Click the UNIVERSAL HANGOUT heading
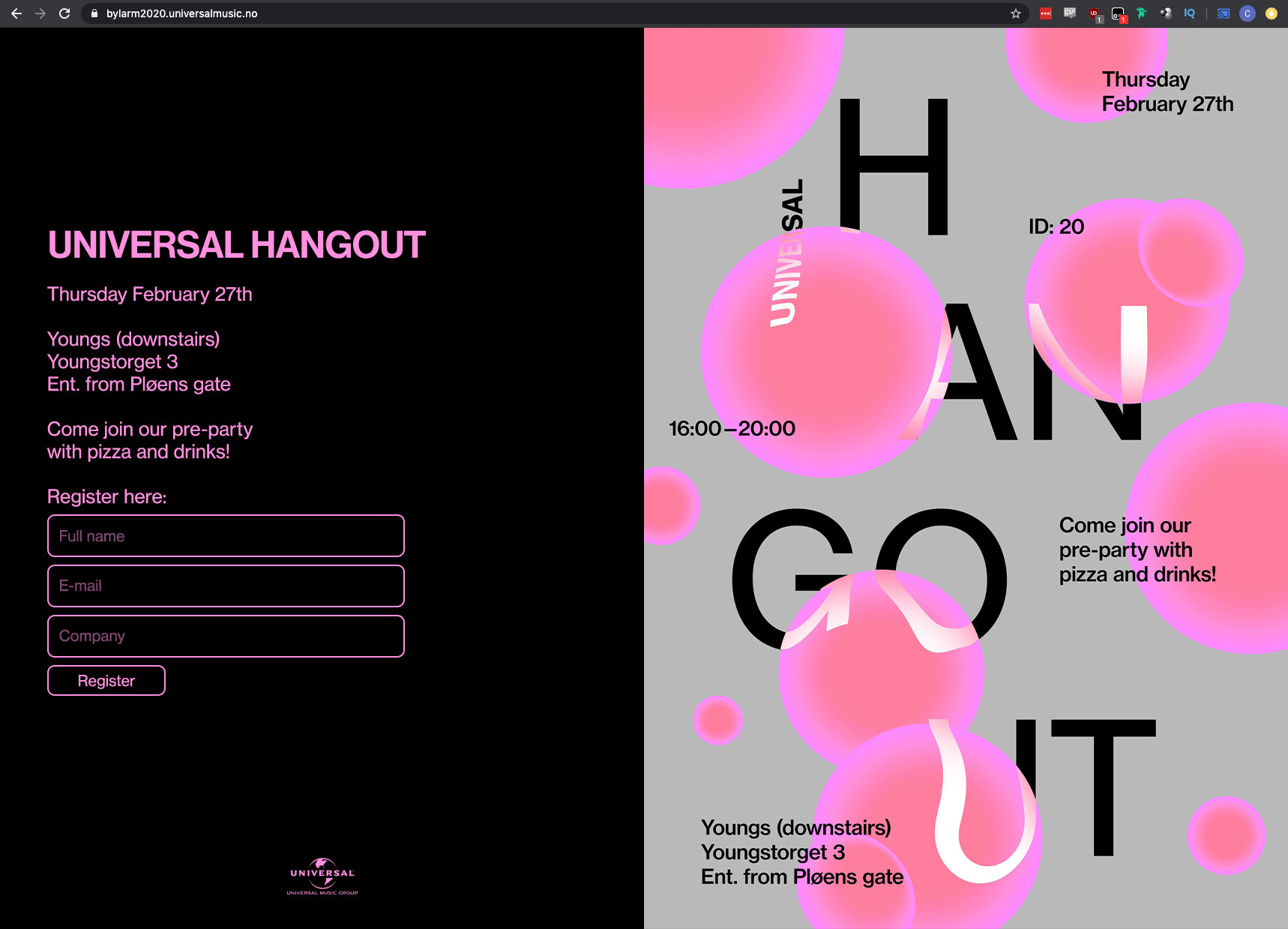1288x929 pixels. (x=236, y=245)
